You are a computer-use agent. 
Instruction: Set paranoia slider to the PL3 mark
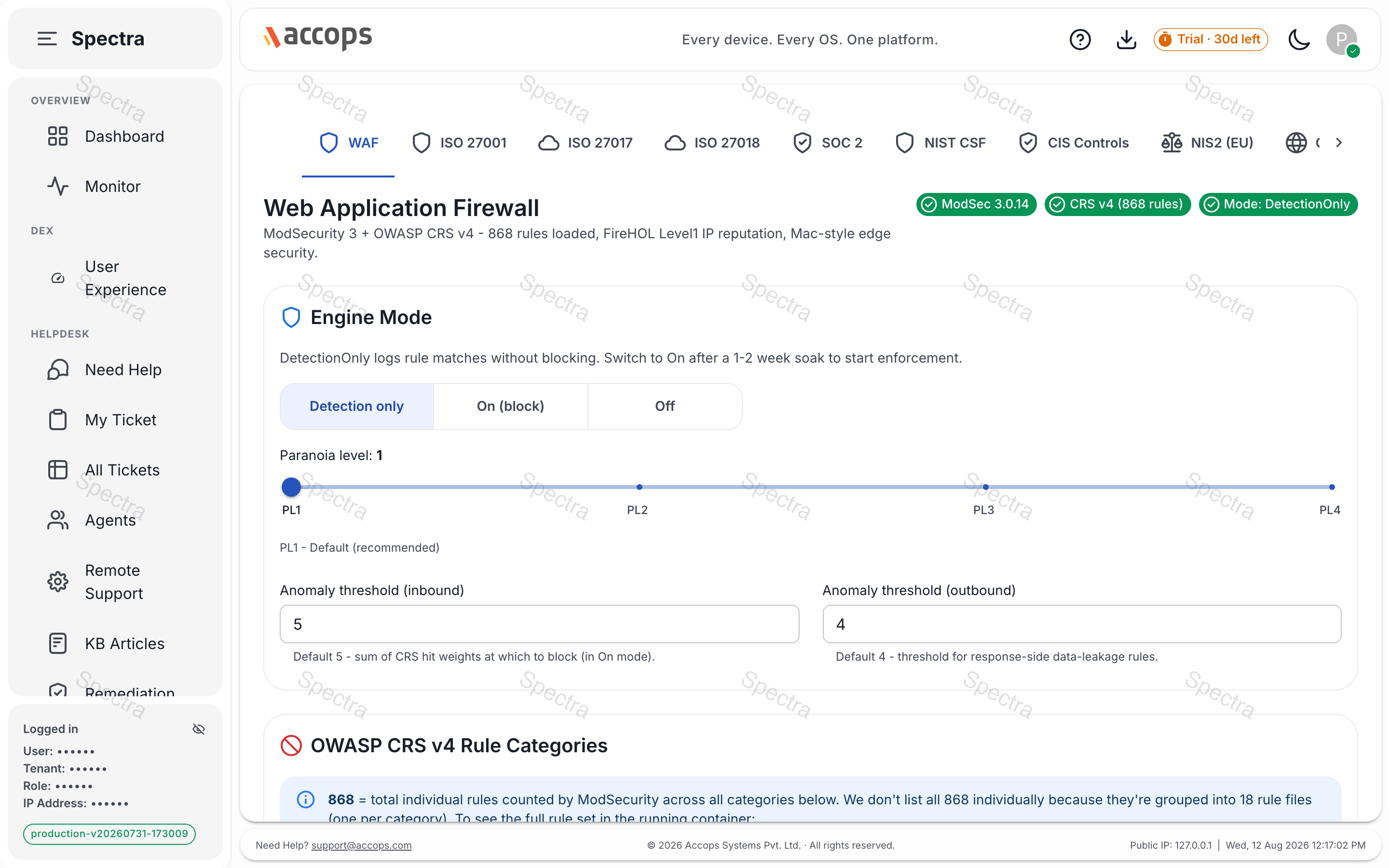(985, 487)
